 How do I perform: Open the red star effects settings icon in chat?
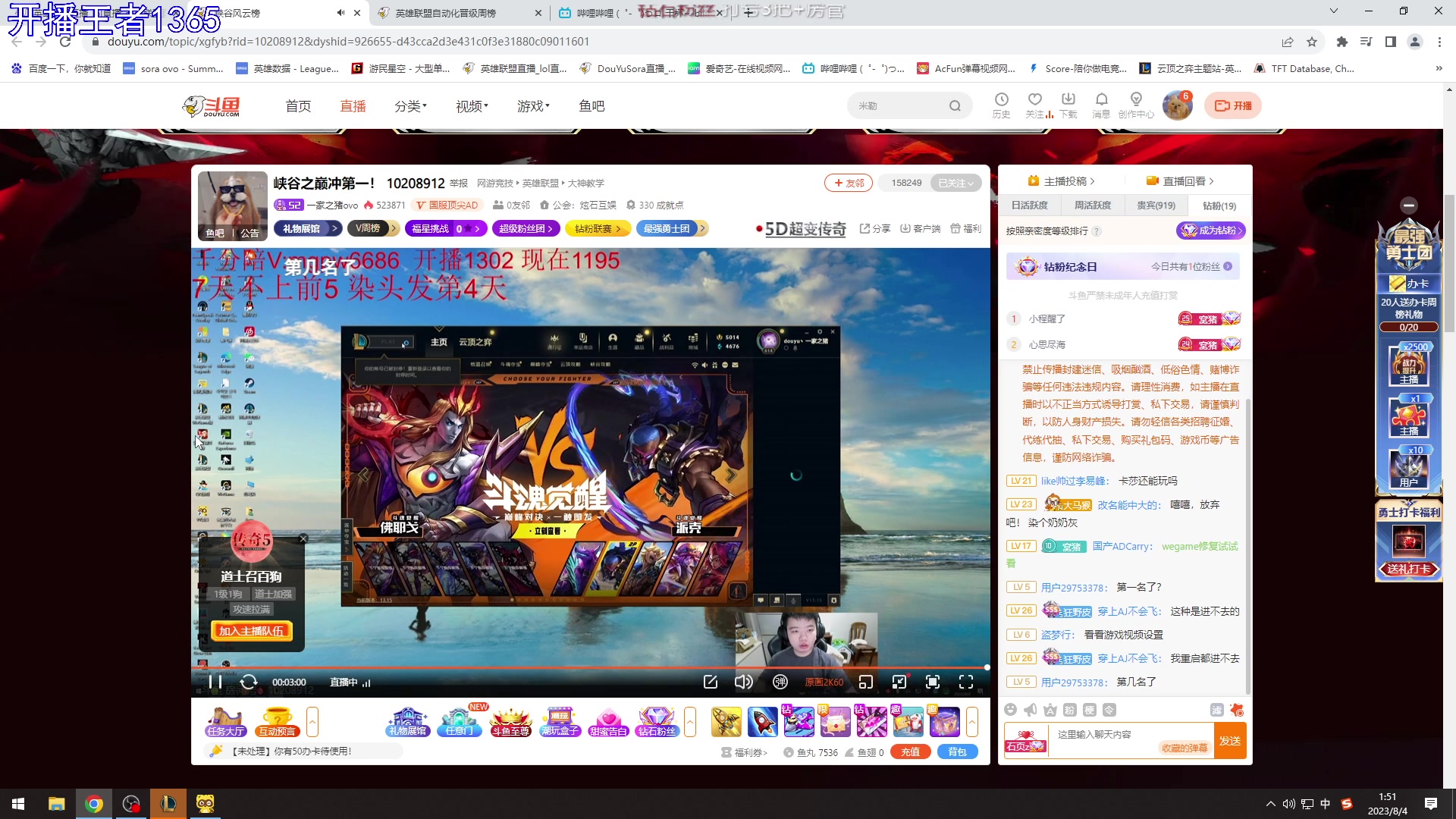pyautogui.click(x=1237, y=710)
